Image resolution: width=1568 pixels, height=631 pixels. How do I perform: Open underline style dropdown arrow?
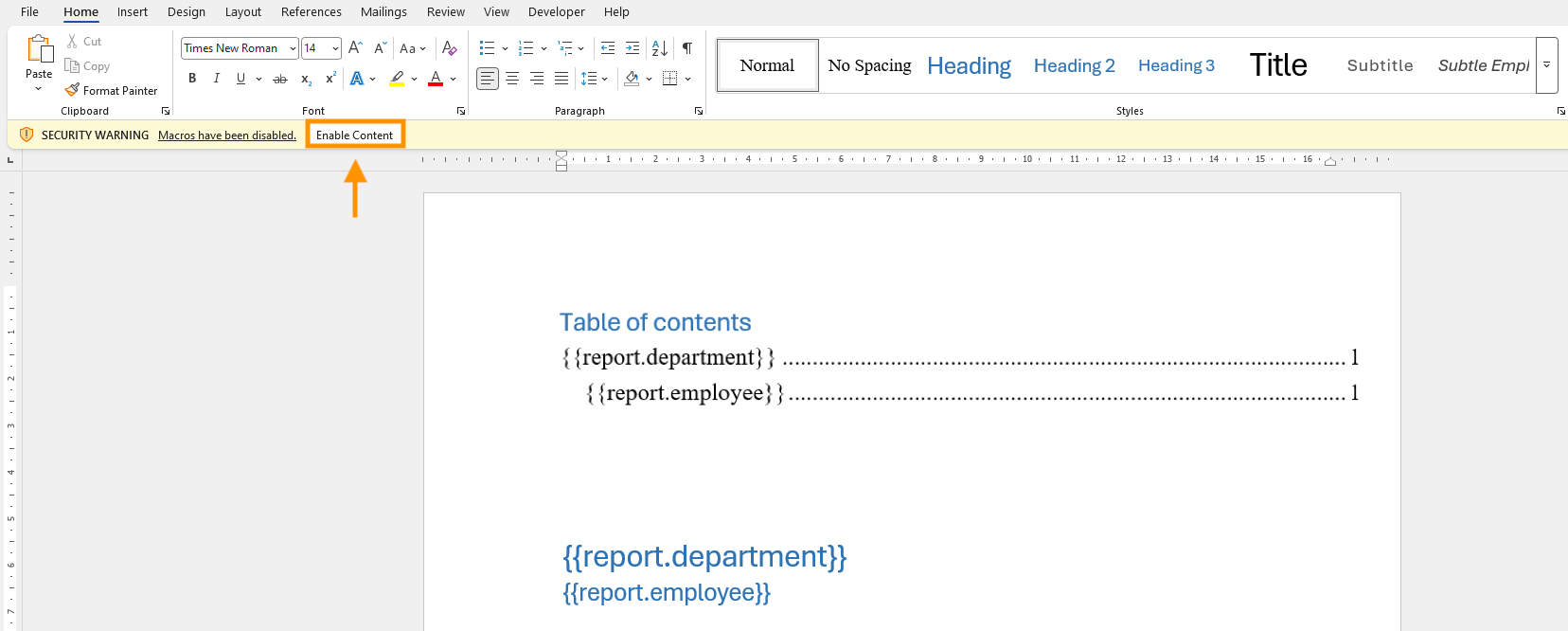(258, 79)
